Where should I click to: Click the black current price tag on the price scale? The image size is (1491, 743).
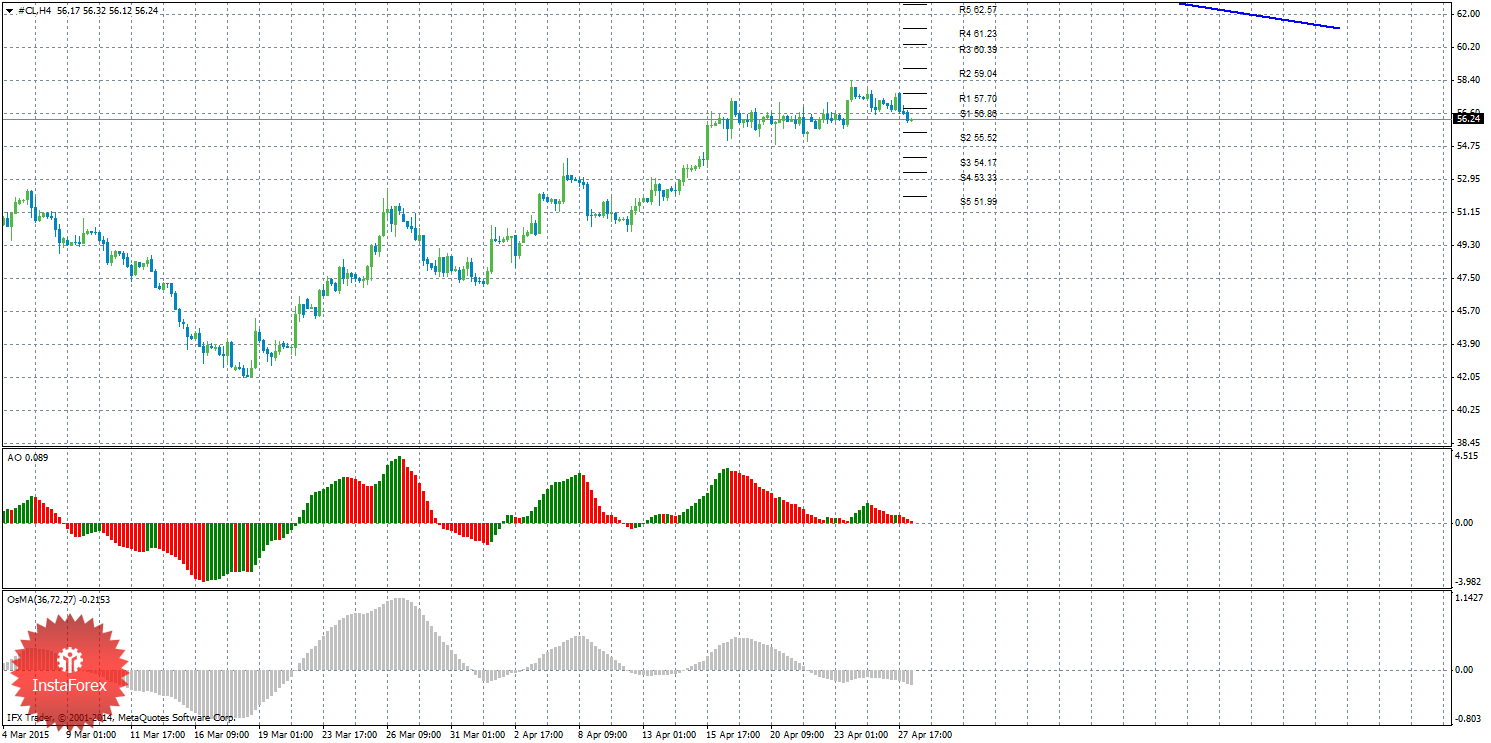[1467, 119]
